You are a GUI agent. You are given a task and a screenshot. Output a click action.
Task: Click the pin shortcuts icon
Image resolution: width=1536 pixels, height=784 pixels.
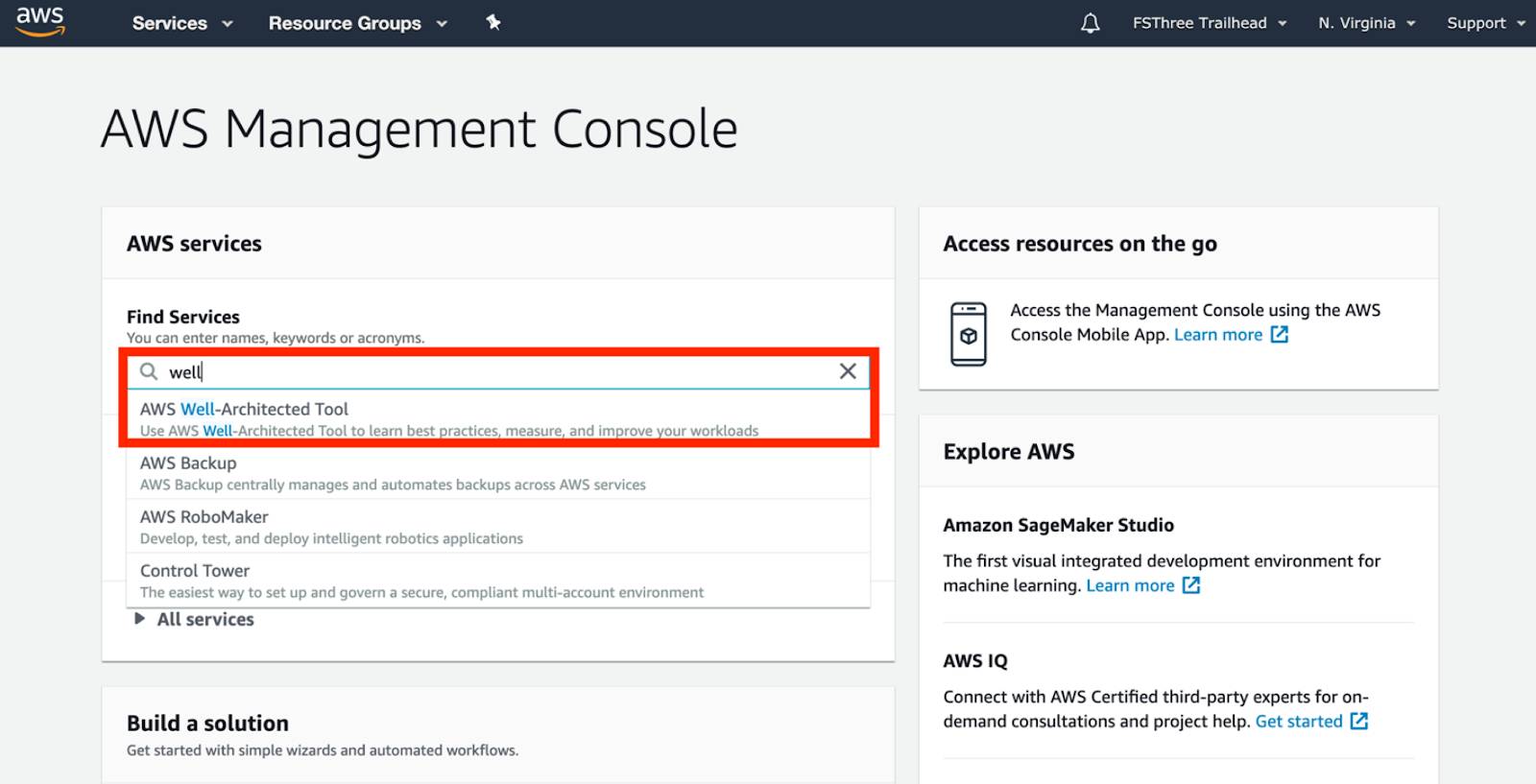[x=493, y=22]
